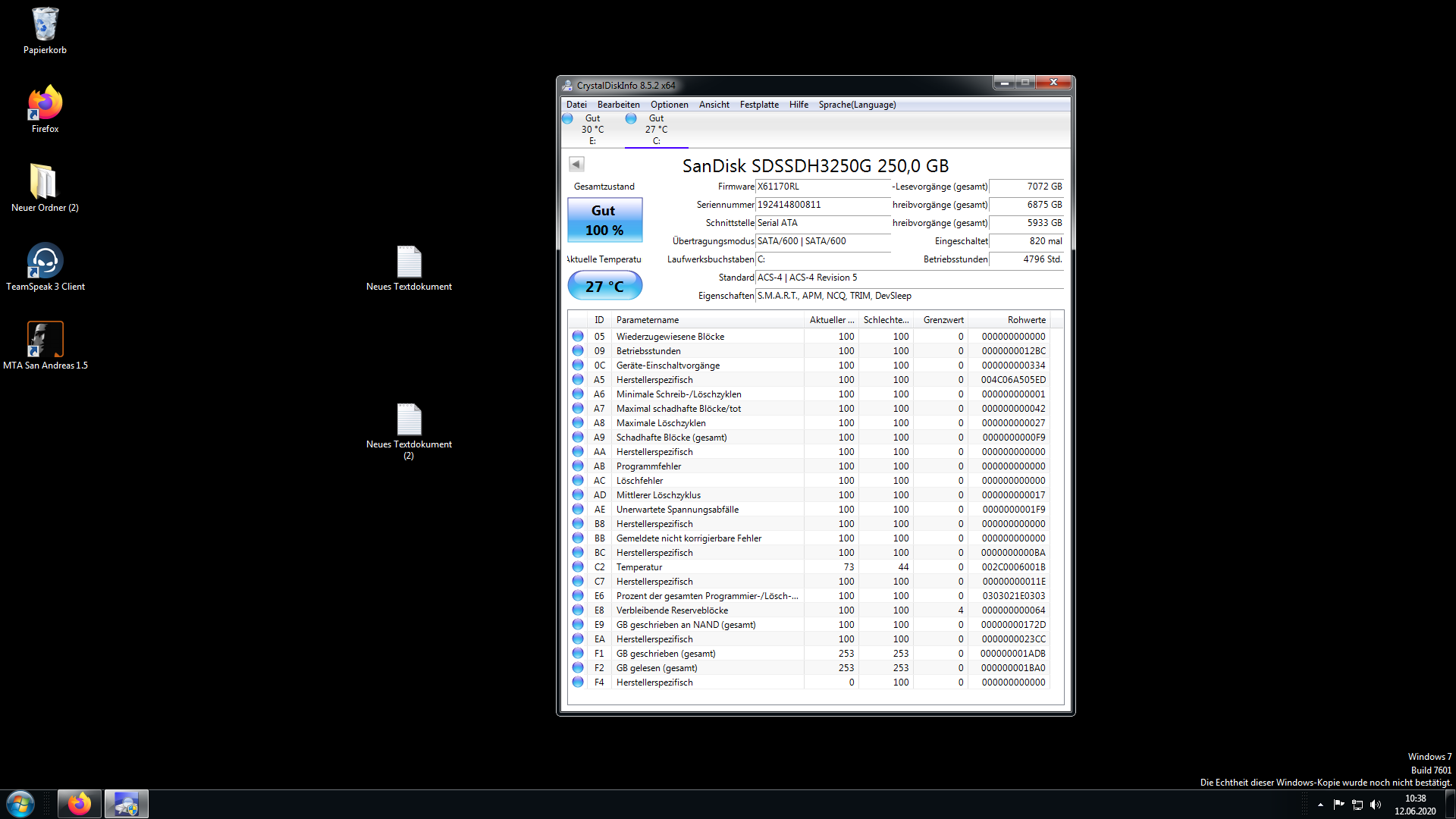Click the previous disk arrow button
Viewport: 1456px width, 819px height.
coord(576,164)
